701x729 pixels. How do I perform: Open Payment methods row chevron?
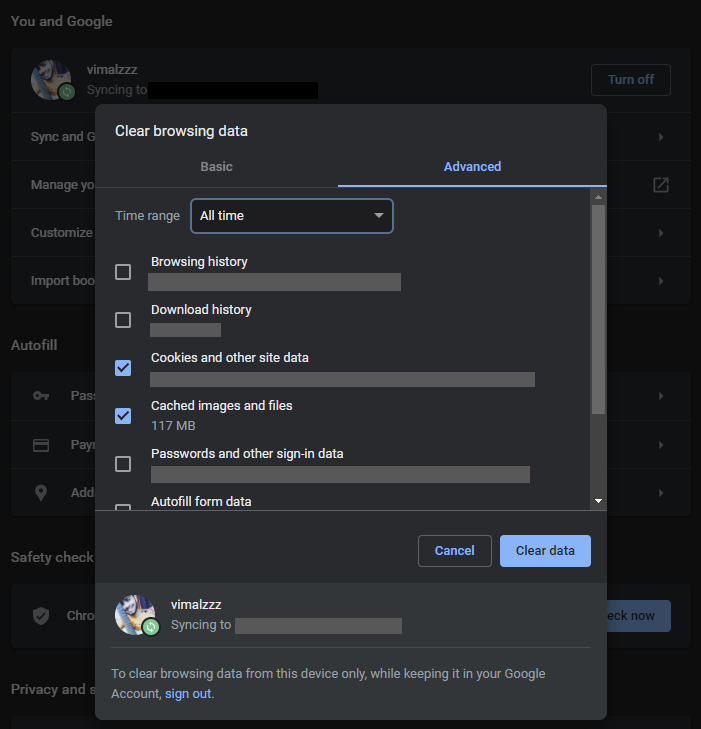click(x=661, y=445)
